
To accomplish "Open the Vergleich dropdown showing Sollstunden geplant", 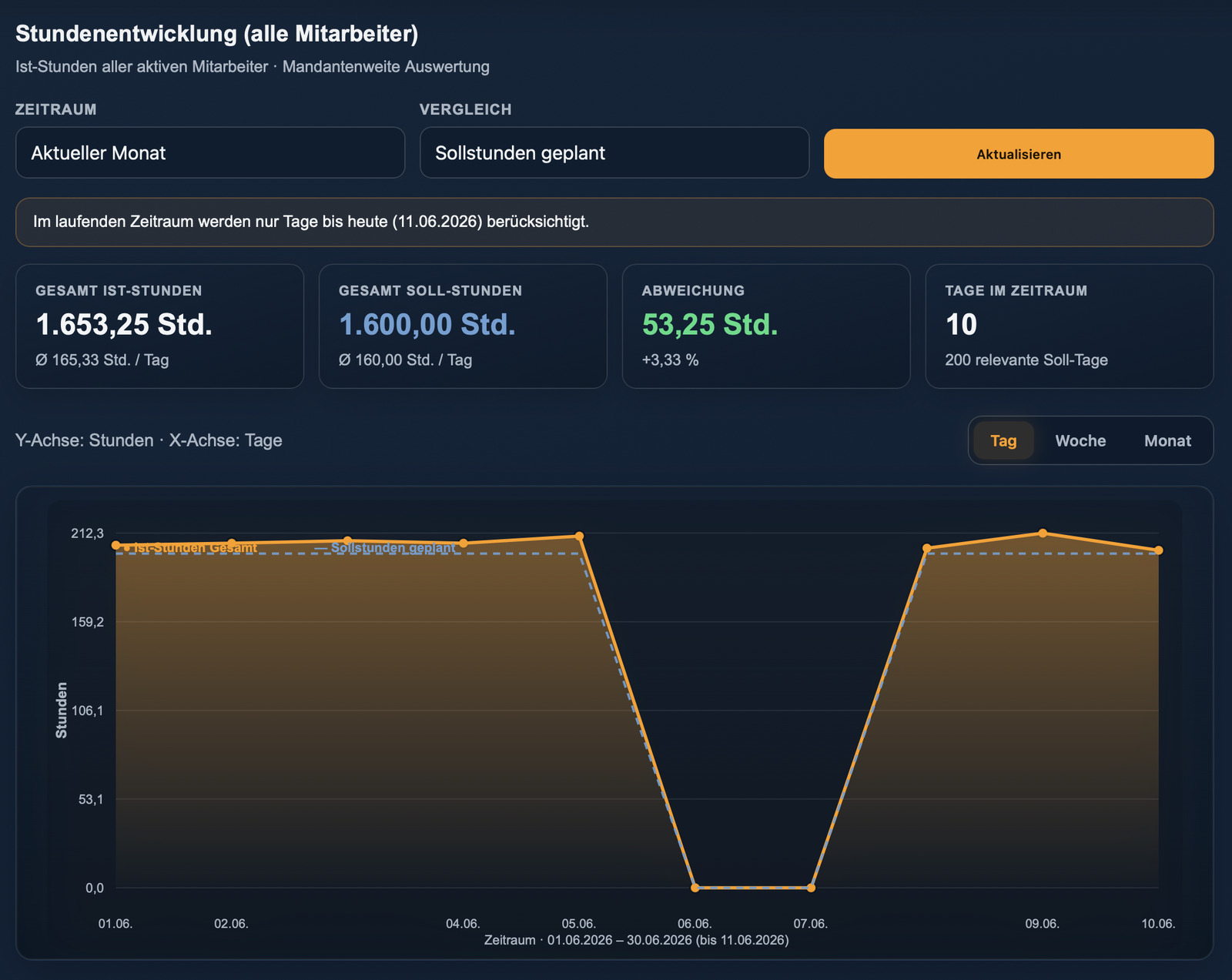I will coord(614,152).
